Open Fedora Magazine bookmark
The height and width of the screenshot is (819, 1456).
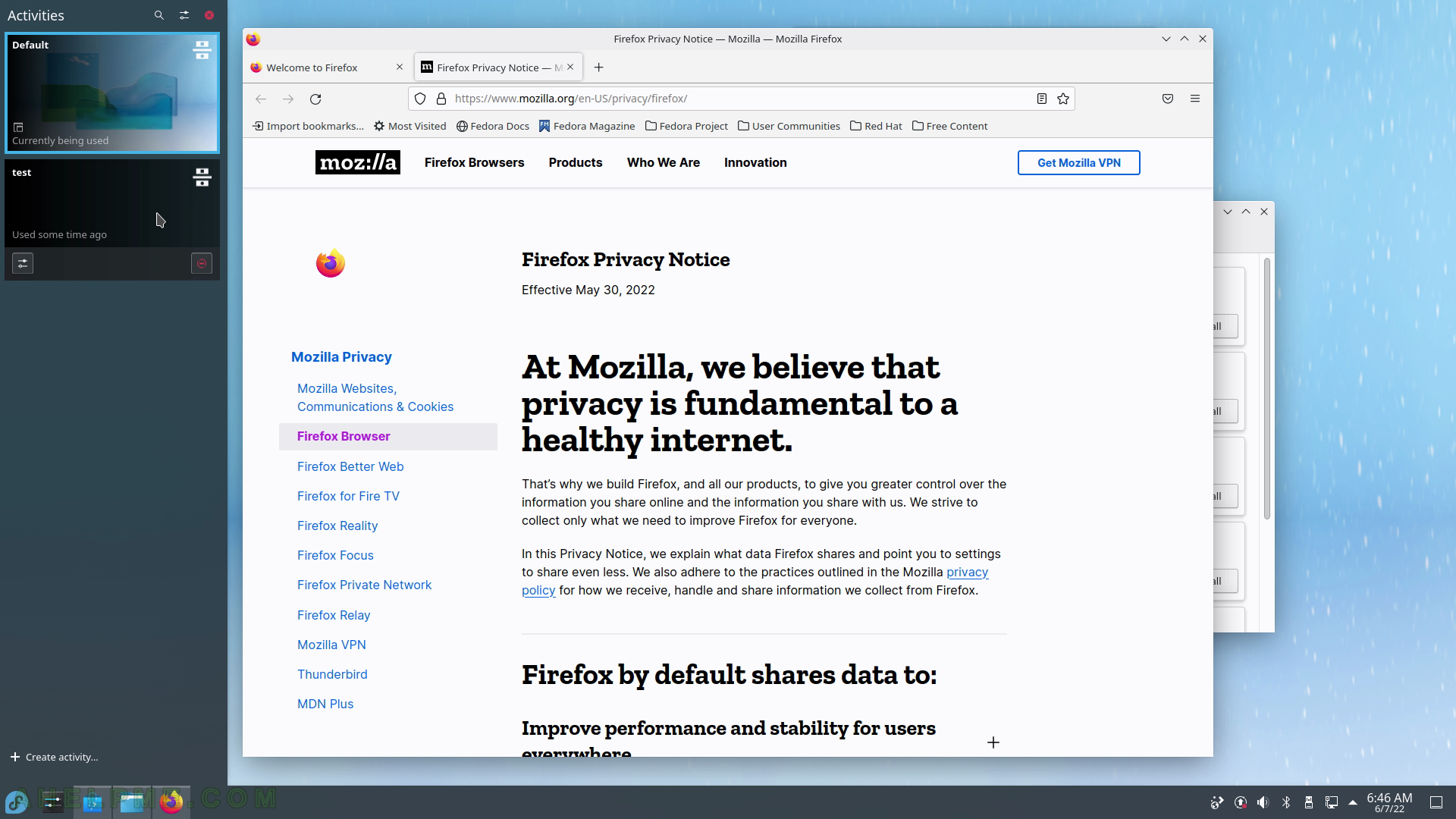pos(587,126)
